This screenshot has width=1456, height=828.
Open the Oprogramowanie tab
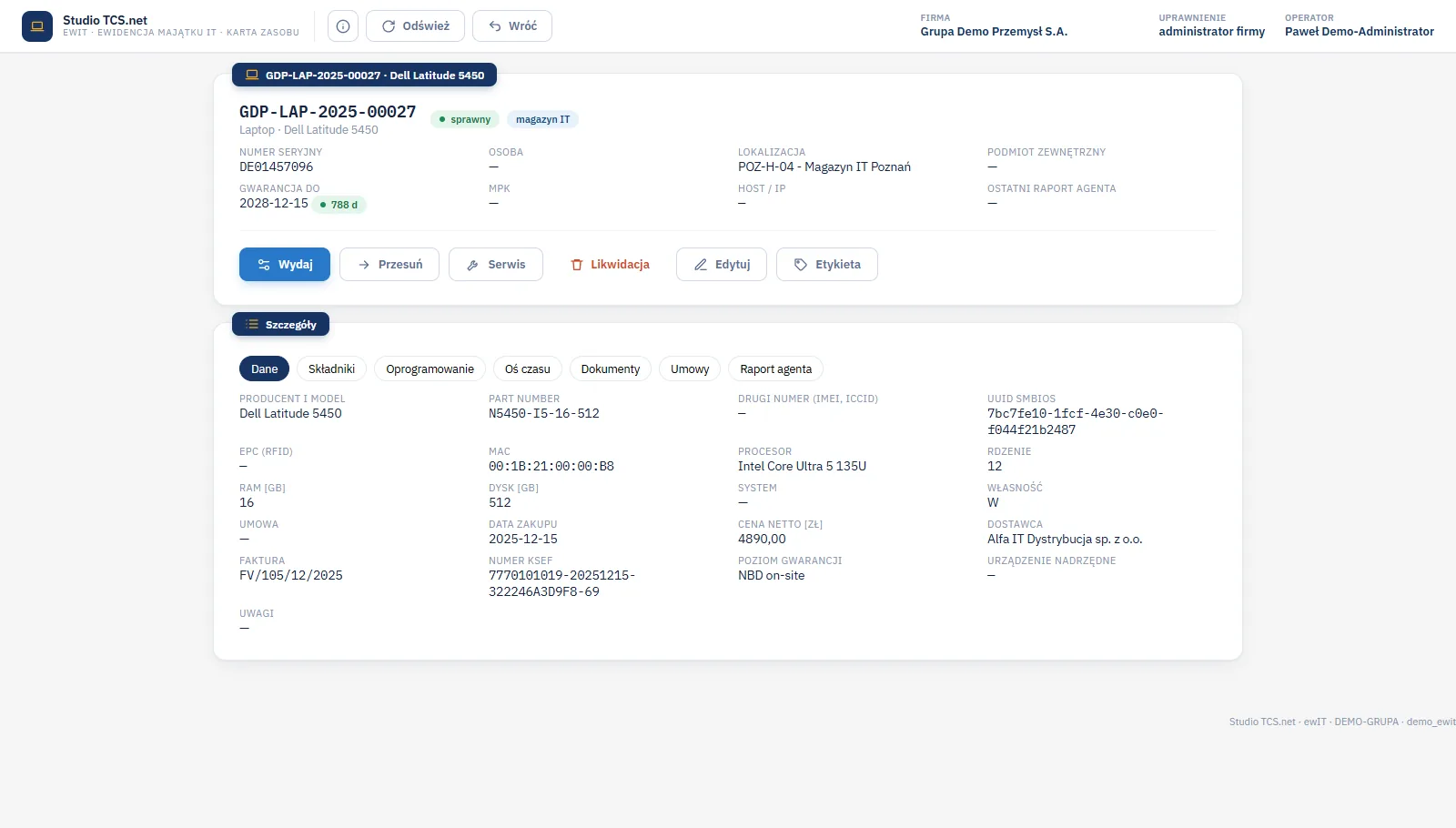click(430, 369)
